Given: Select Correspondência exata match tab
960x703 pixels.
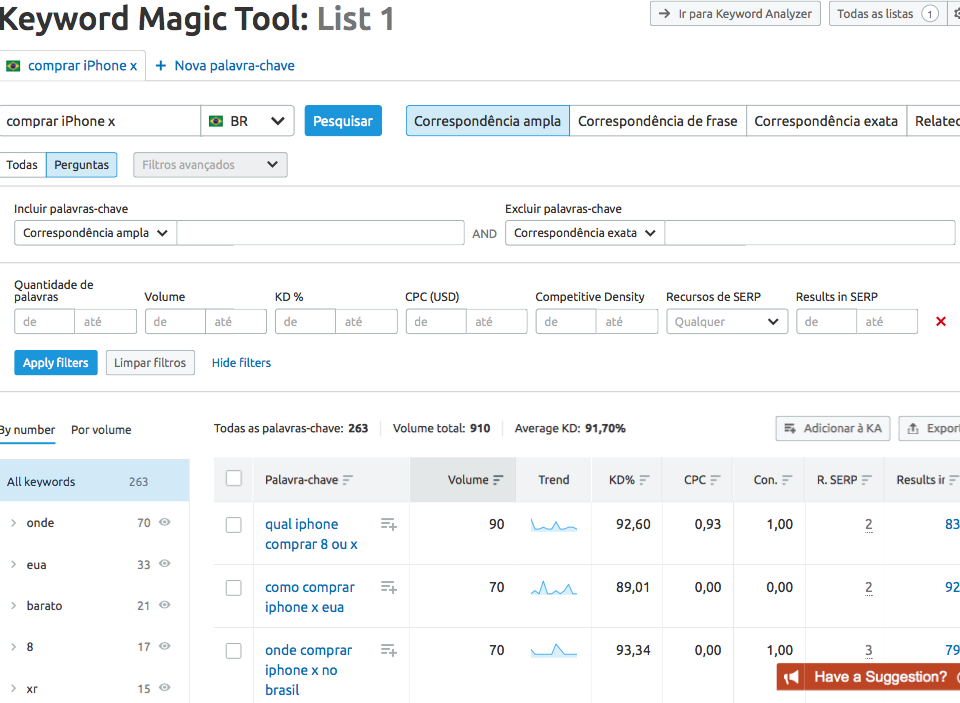Looking at the screenshot, I should (826, 121).
